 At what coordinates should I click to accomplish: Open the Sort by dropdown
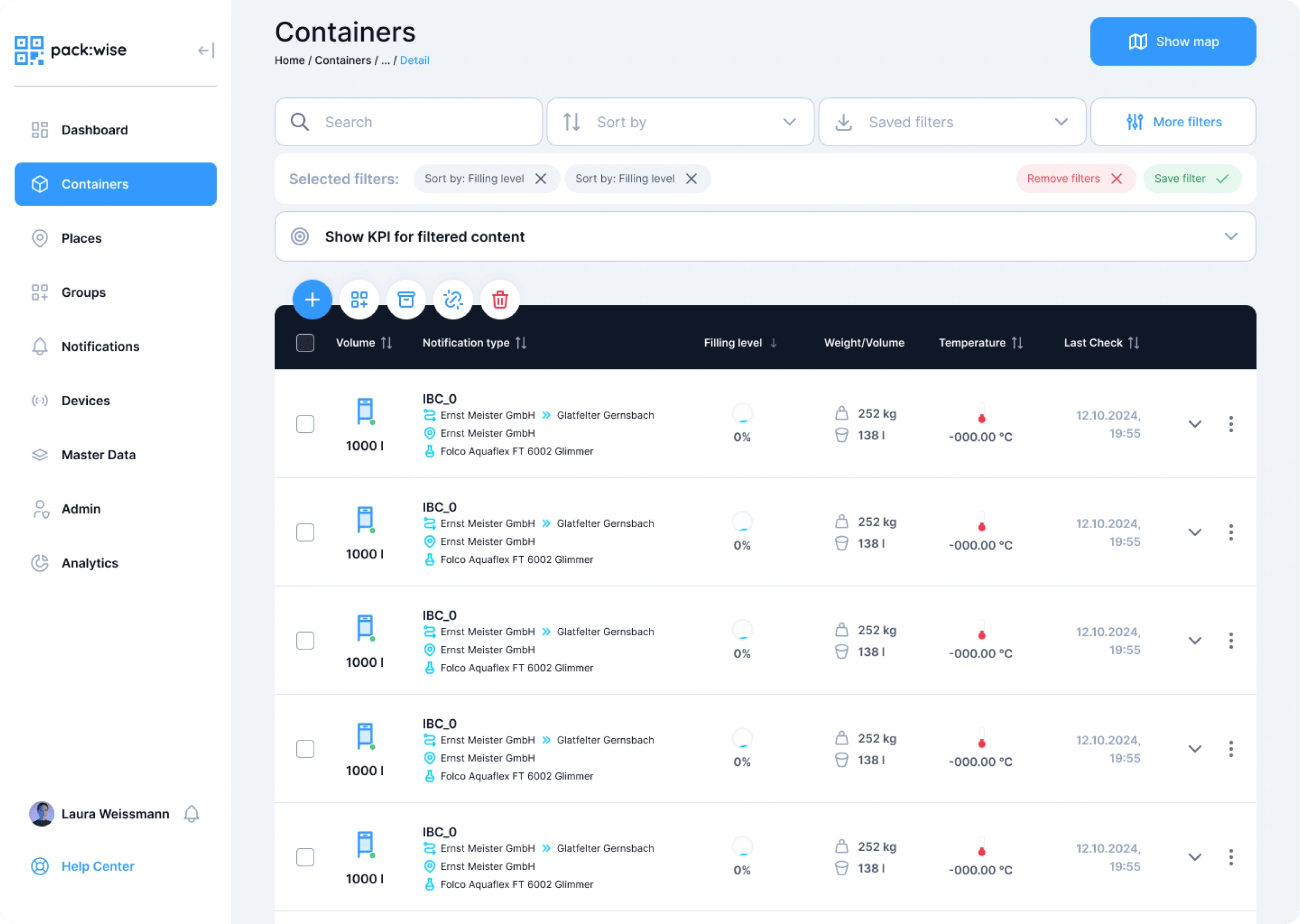click(680, 122)
